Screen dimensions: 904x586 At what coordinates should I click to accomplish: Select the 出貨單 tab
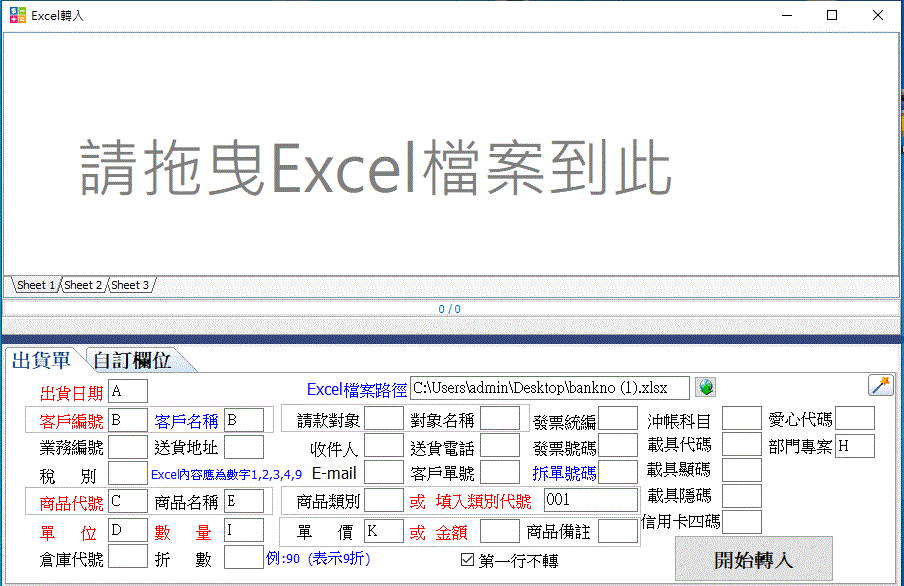coord(42,360)
